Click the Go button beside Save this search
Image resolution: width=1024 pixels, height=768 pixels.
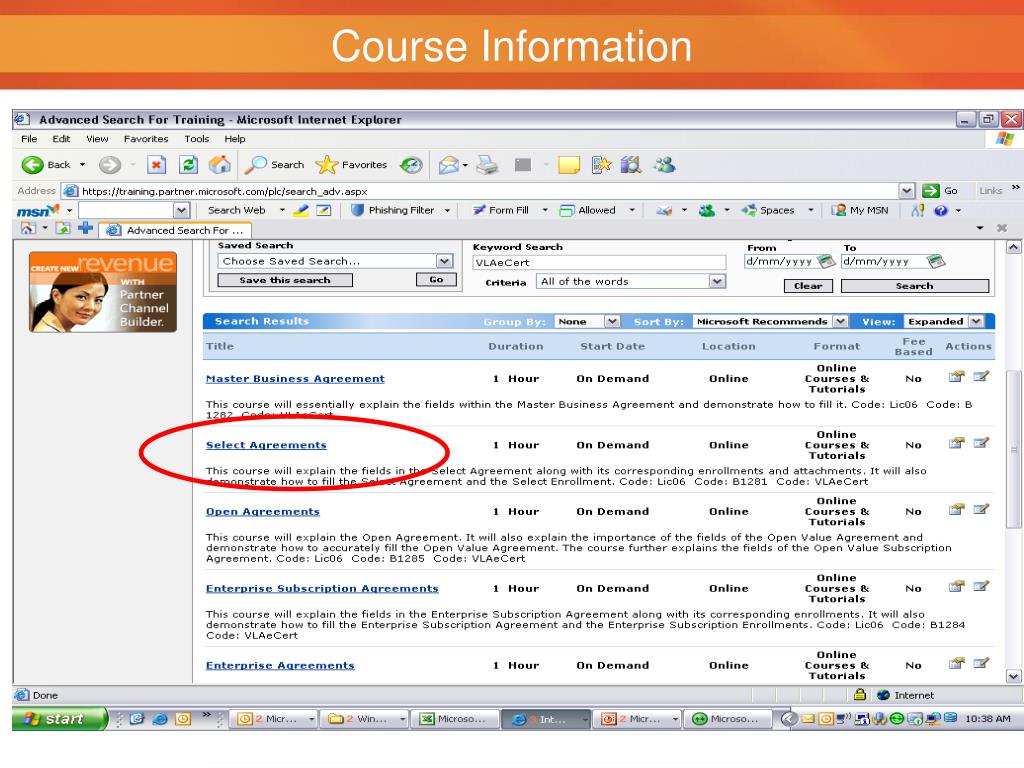(x=436, y=280)
